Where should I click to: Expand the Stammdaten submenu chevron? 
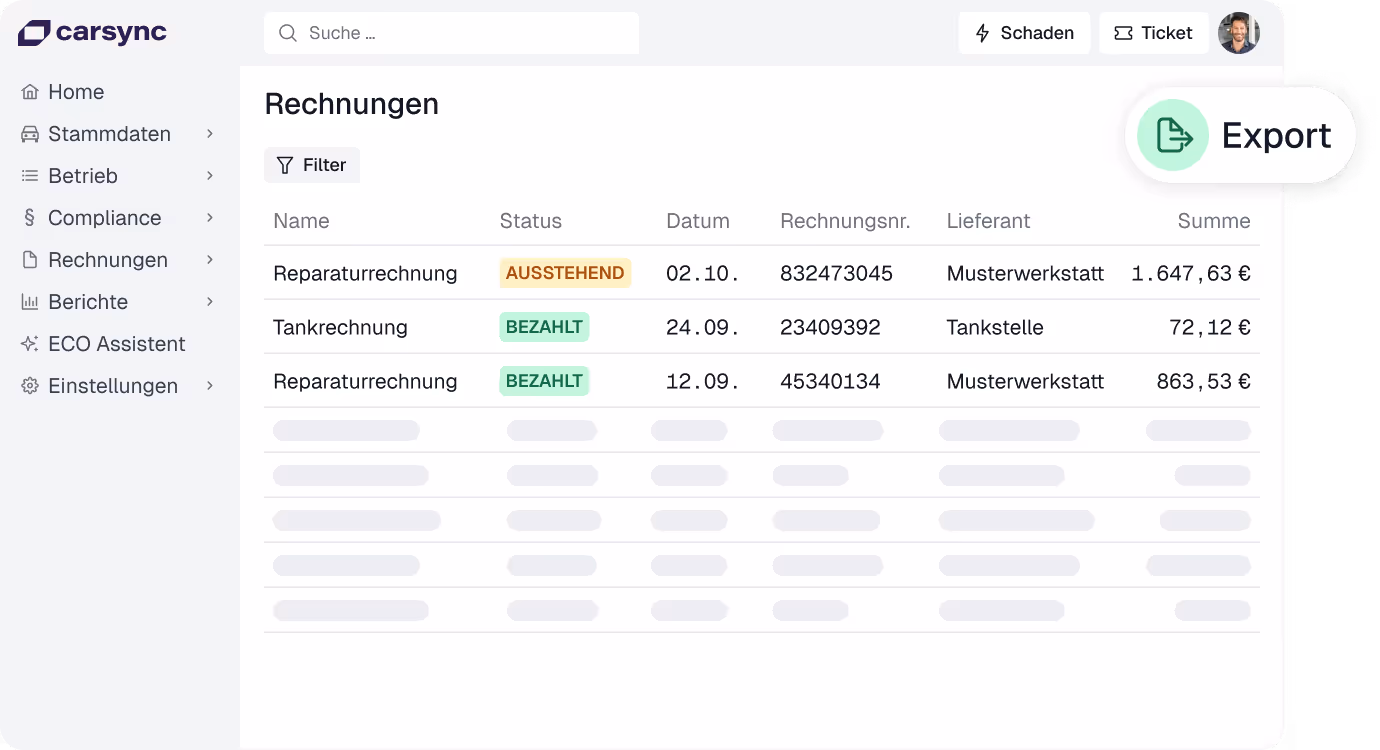point(210,134)
